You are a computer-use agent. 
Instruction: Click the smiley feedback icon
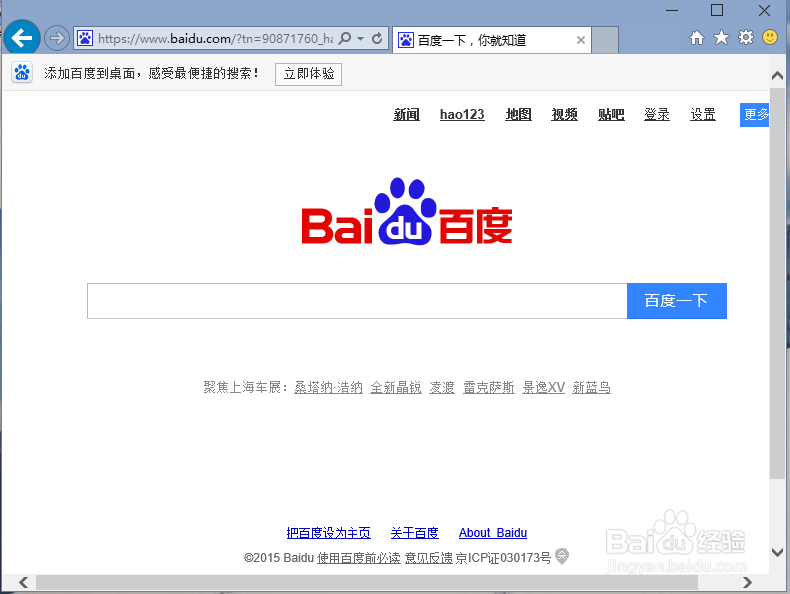click(770, 37)
